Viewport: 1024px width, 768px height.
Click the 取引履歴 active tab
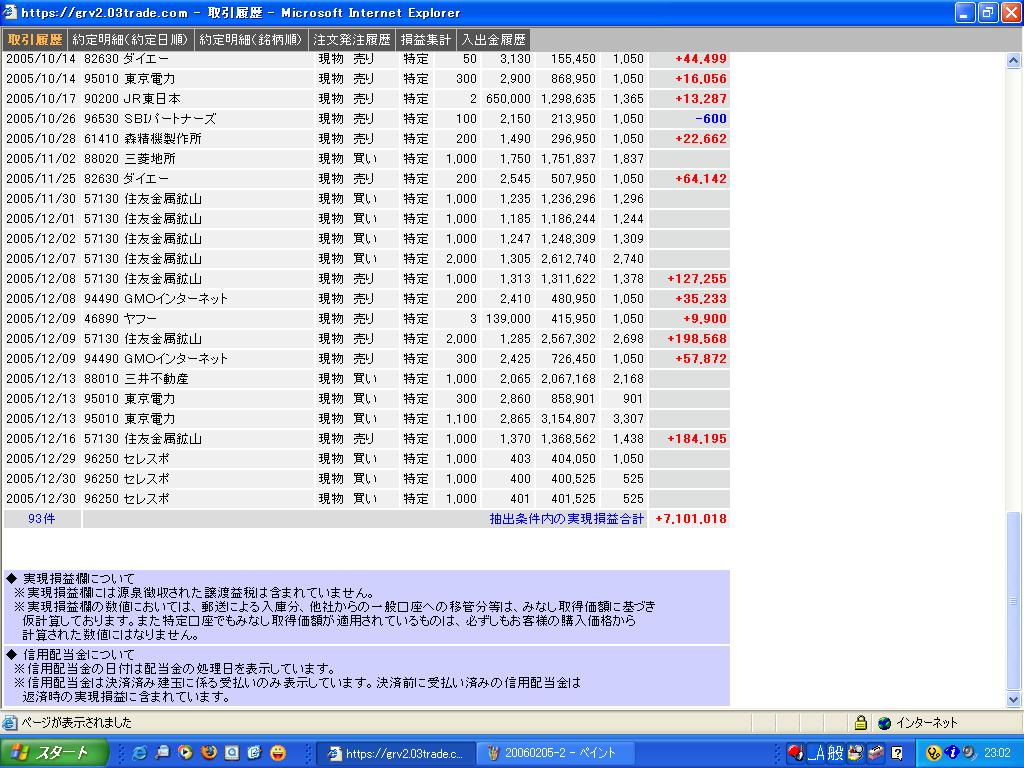(x=35, y=40)
